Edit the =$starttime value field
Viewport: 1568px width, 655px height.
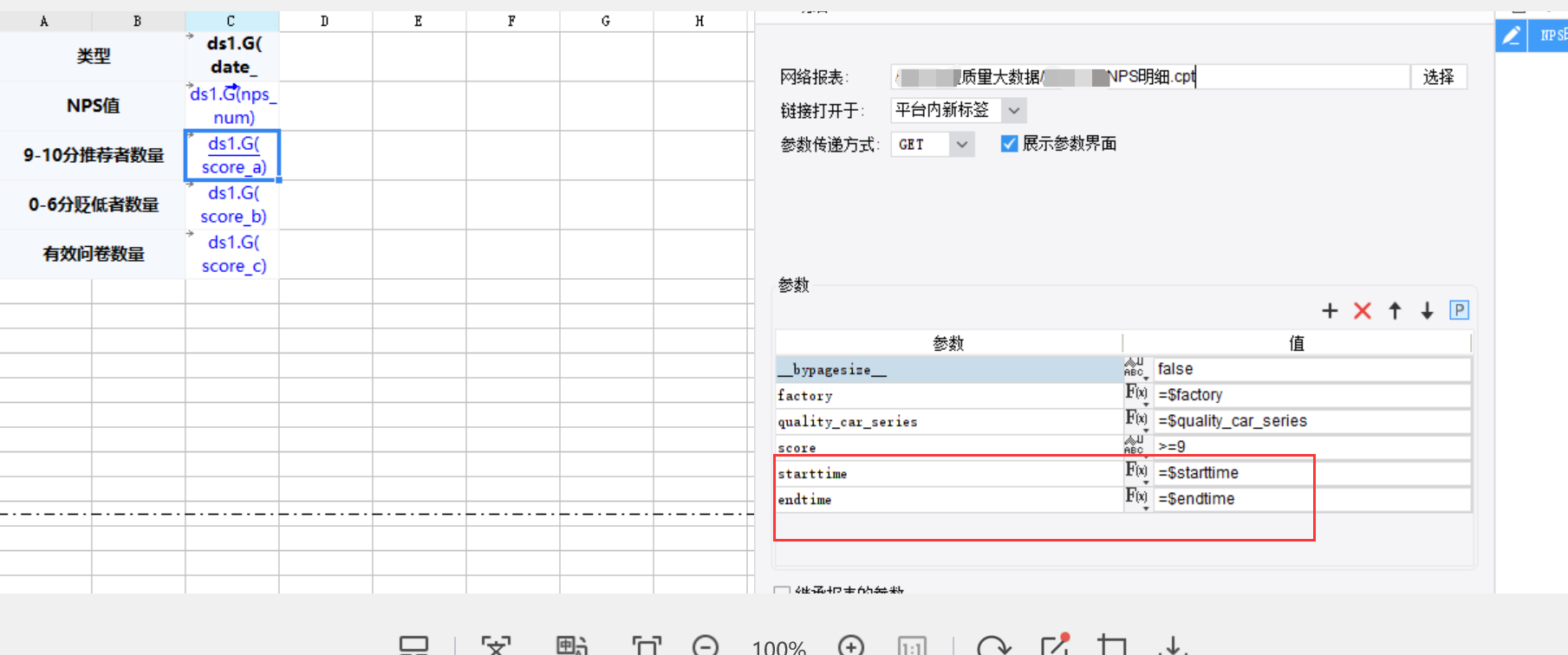(1312, 473)
